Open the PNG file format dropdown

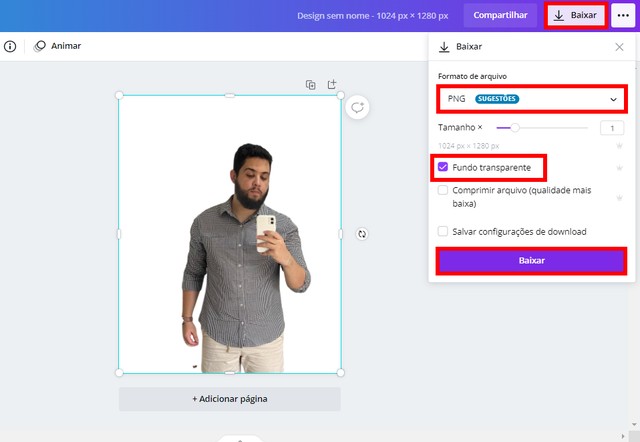coord(532,99)
